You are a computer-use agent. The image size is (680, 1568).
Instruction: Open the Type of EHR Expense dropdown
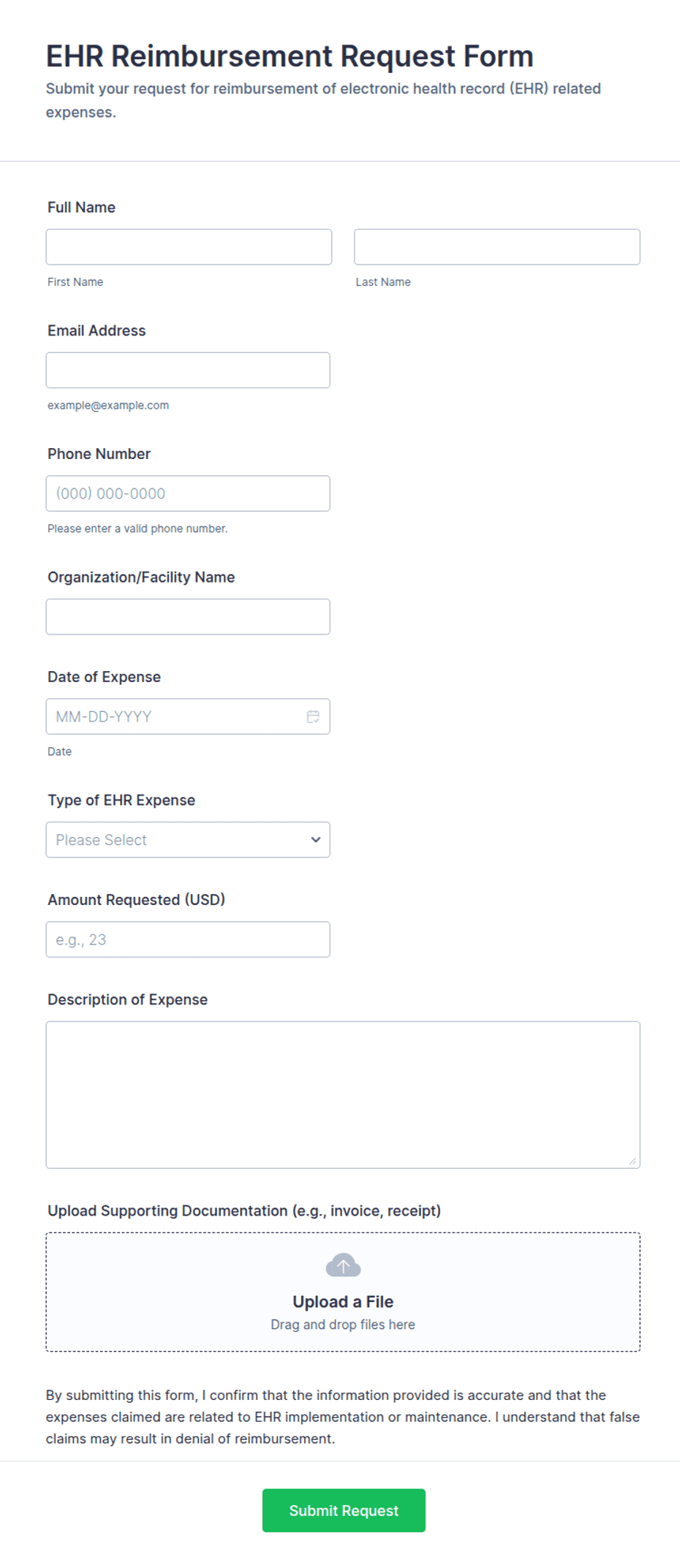click(175, 840)
